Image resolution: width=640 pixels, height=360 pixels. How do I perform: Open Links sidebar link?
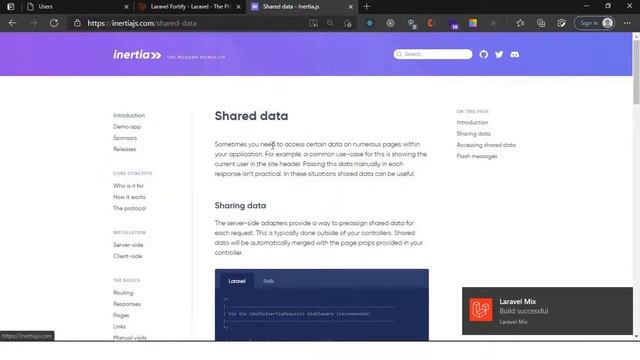[119, 327]
